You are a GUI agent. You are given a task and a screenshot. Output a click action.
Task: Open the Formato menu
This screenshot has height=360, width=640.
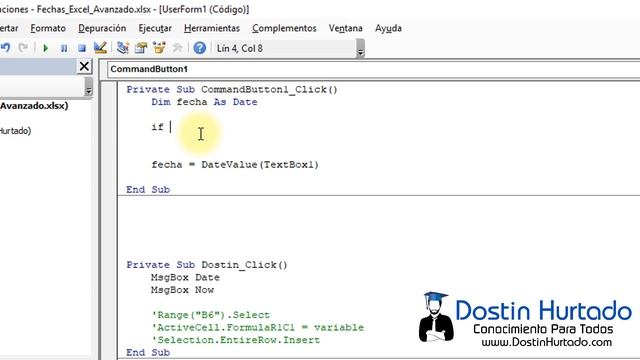coord(48,28)
